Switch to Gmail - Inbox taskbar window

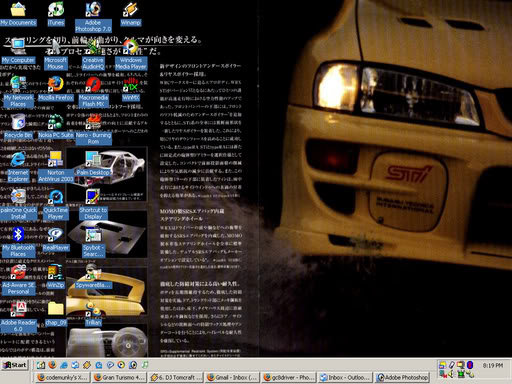pyautogui.click(x=232, y=378)
